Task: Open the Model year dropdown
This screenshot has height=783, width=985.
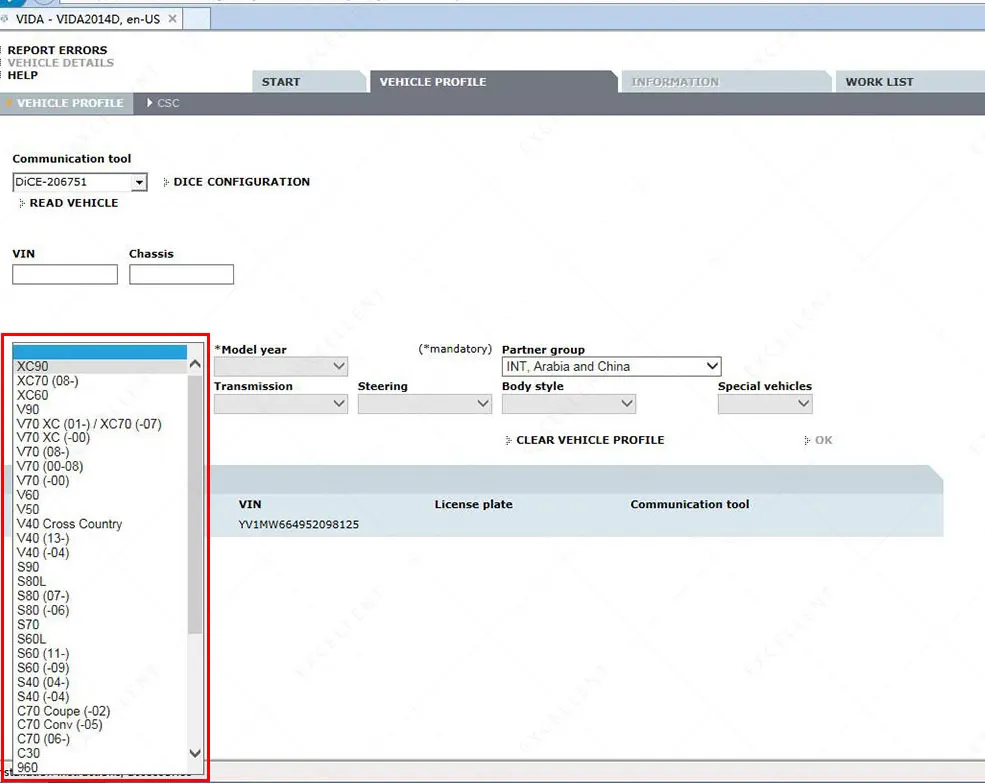Action: tap(281, 366)
